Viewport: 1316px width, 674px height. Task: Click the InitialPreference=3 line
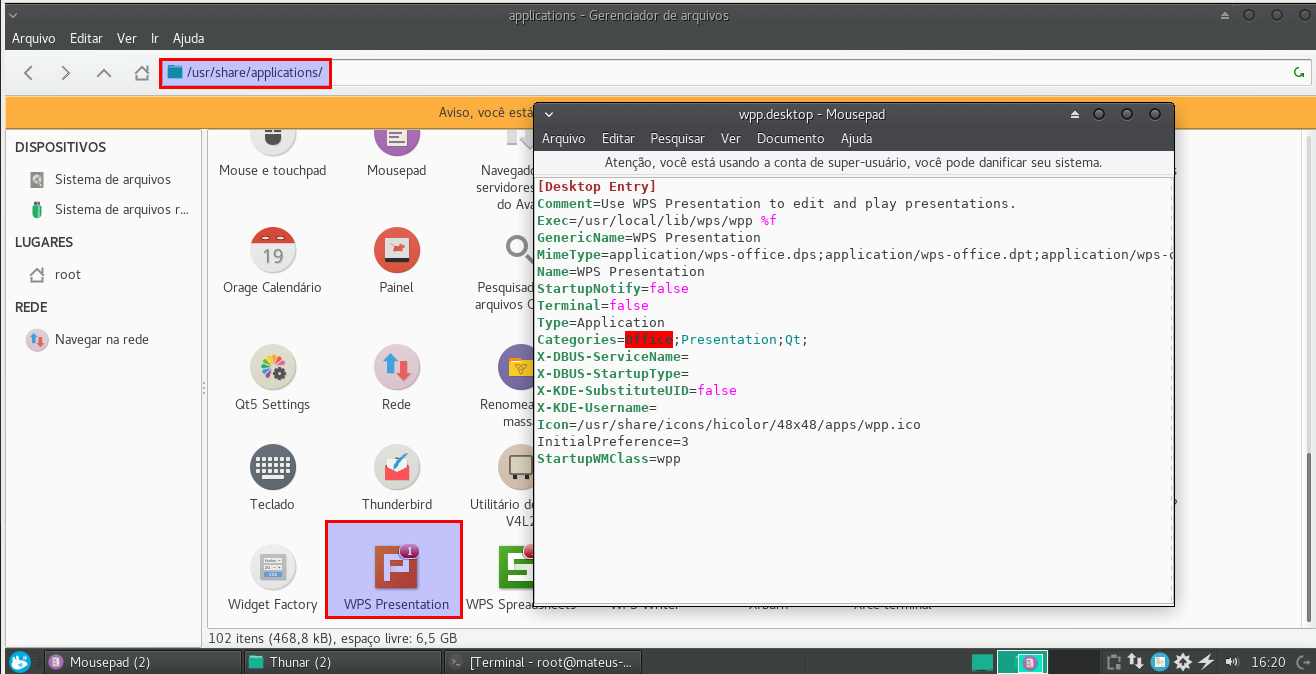tap(613, 442)
